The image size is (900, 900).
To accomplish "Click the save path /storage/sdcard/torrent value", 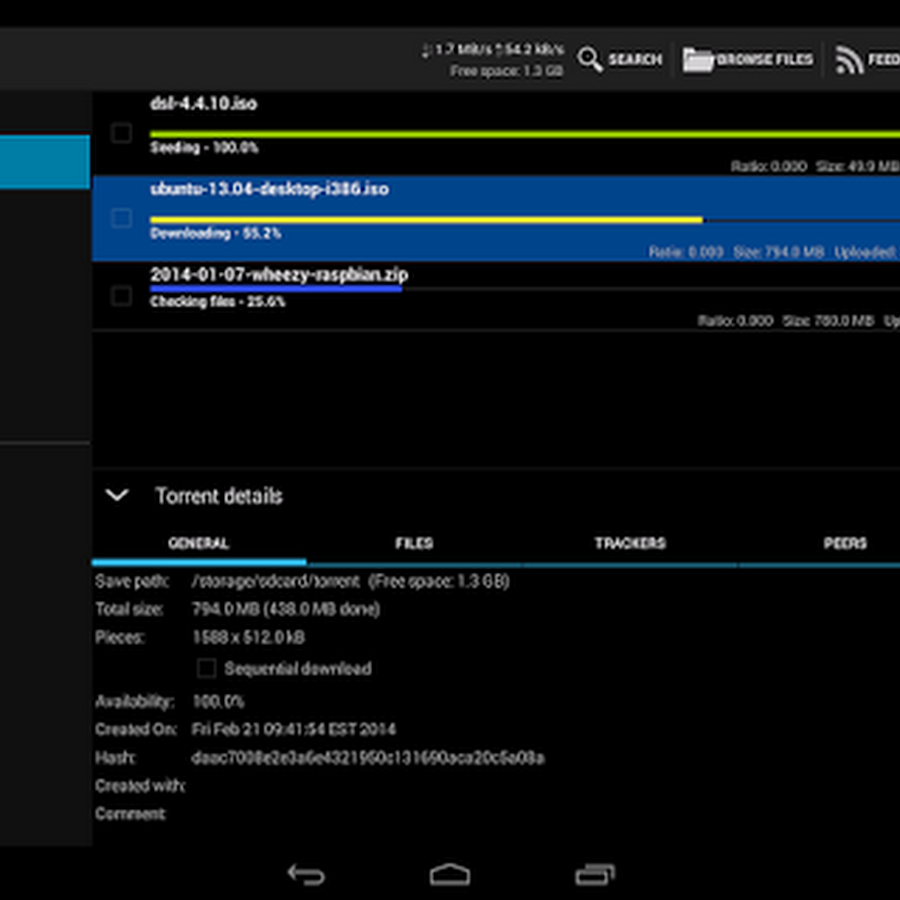I will coord(276,581).
